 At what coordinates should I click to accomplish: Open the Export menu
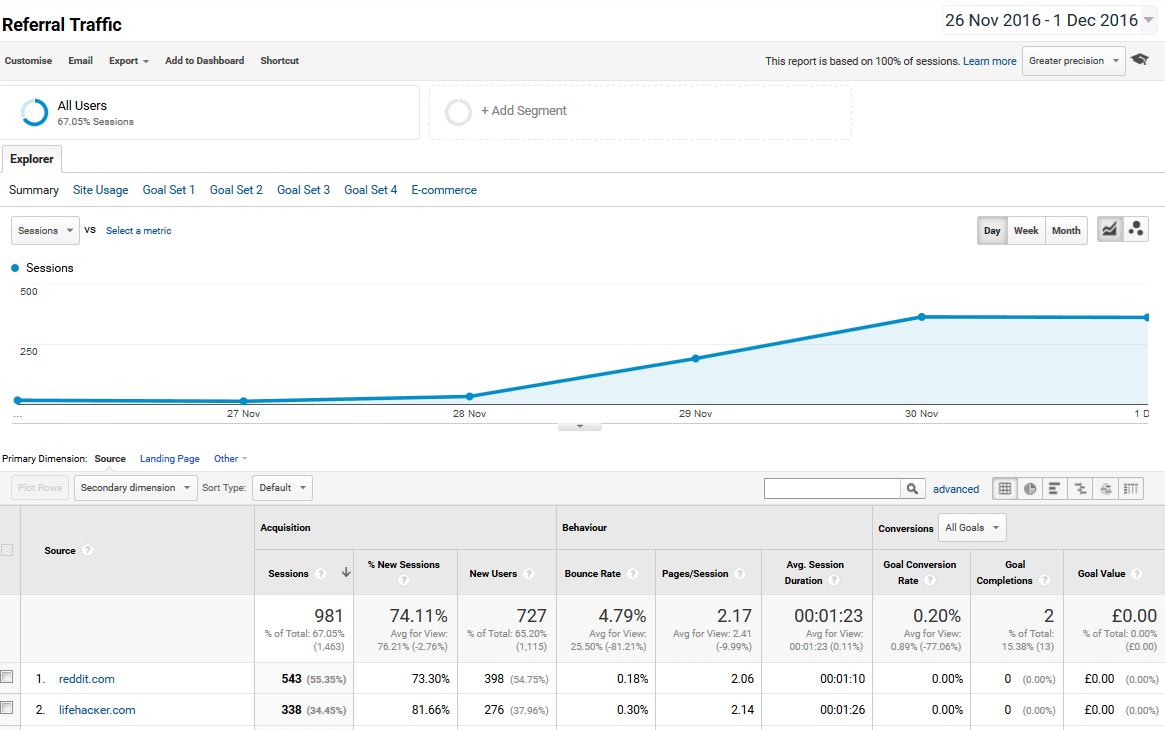coord(128,61)
